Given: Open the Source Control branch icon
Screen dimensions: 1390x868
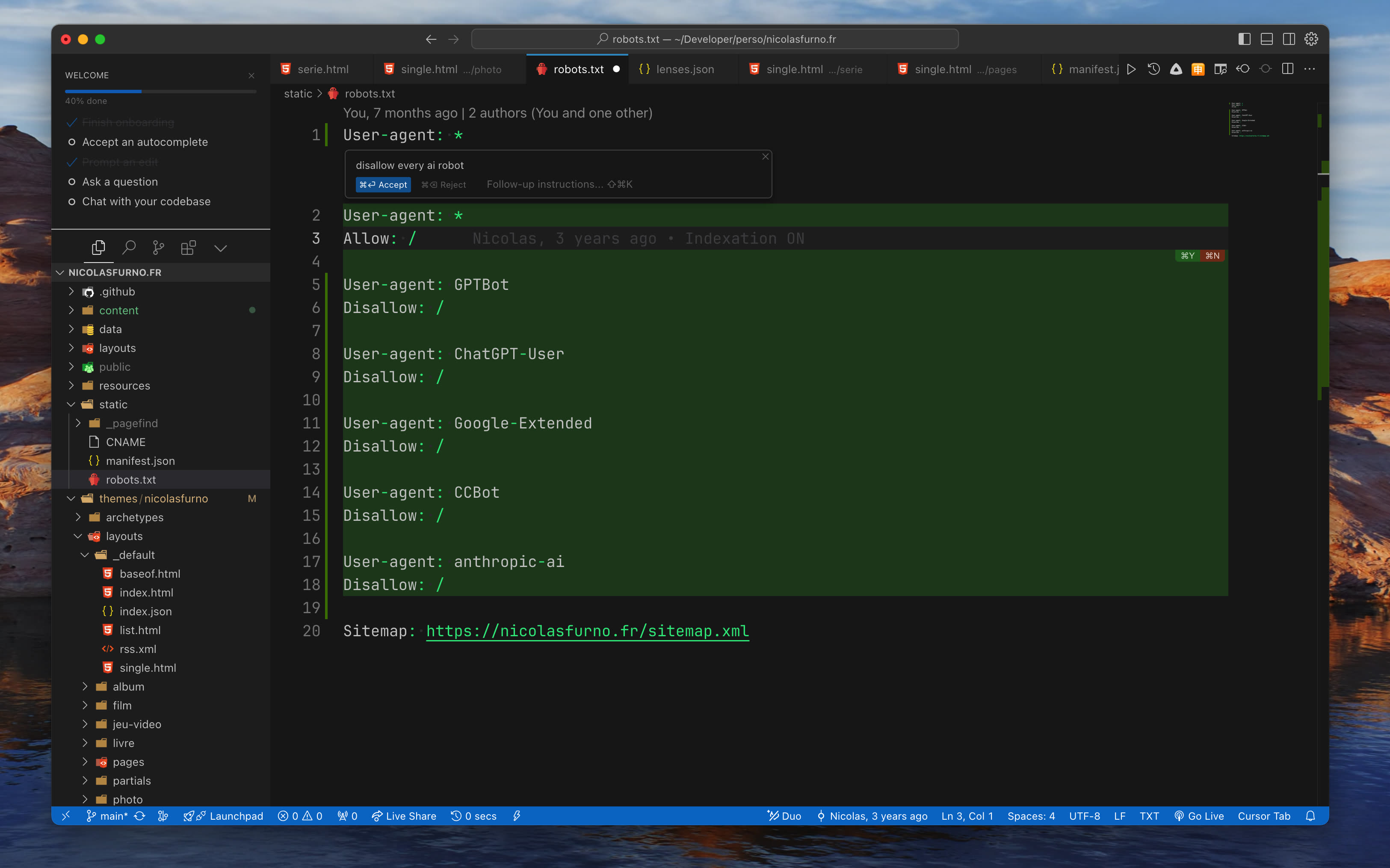Looking at the screenshot, I should [x=158, y=248].
